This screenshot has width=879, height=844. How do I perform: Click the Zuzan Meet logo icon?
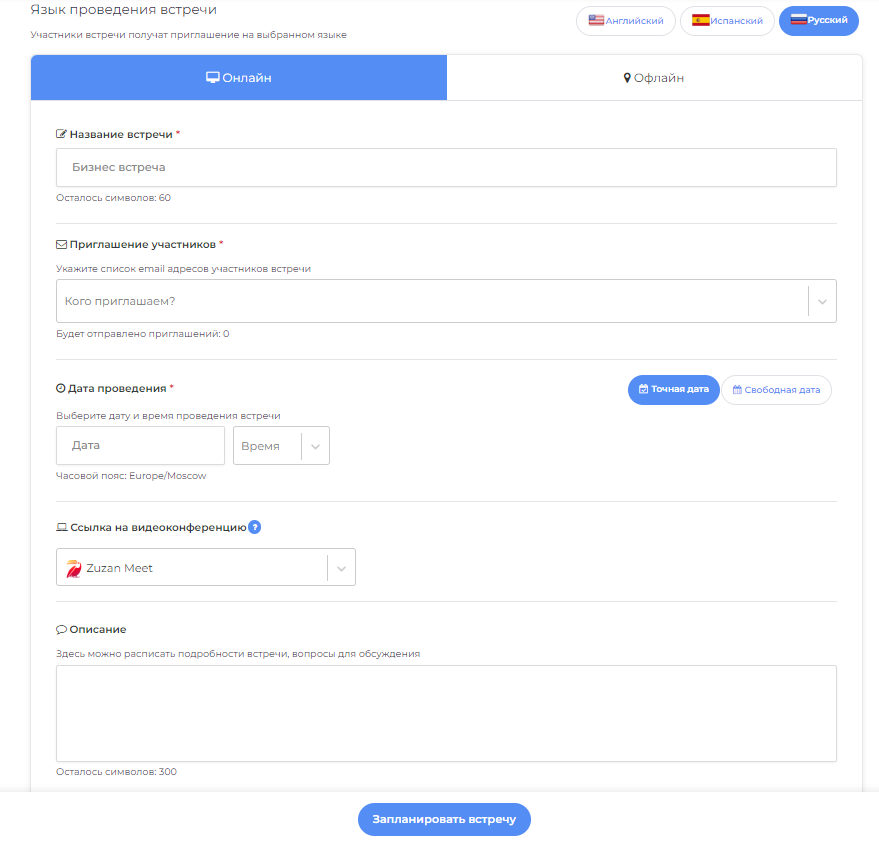73,568
